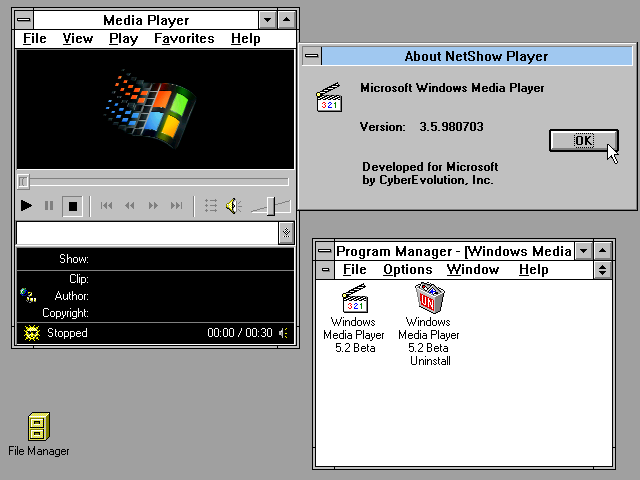
Task: Click the Stop playback button
Action: coord(73,206)
